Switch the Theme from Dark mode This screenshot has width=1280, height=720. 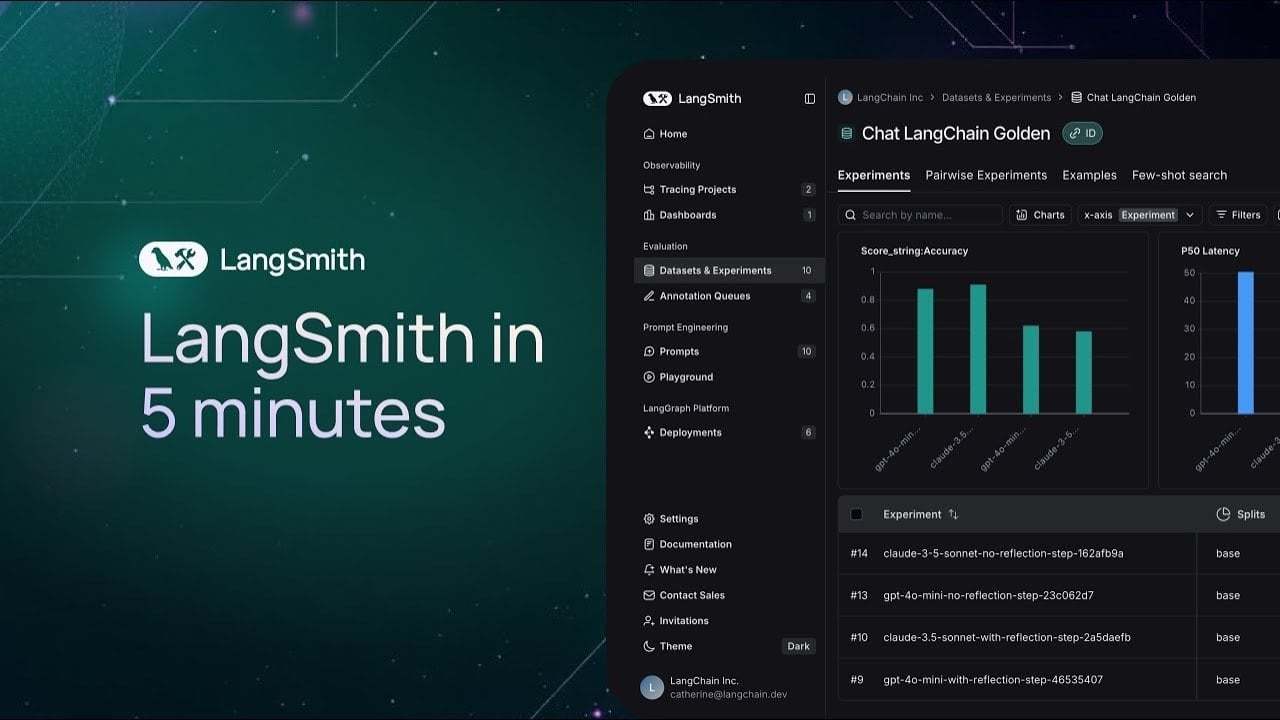798,646
